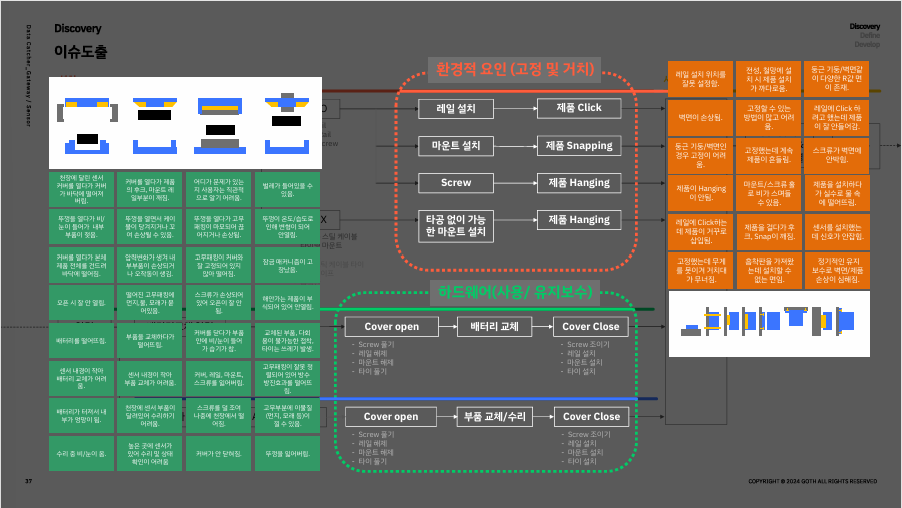Click the Screw flow box
This screenshot has width=902, height=508.
click(x=456, y=183)
